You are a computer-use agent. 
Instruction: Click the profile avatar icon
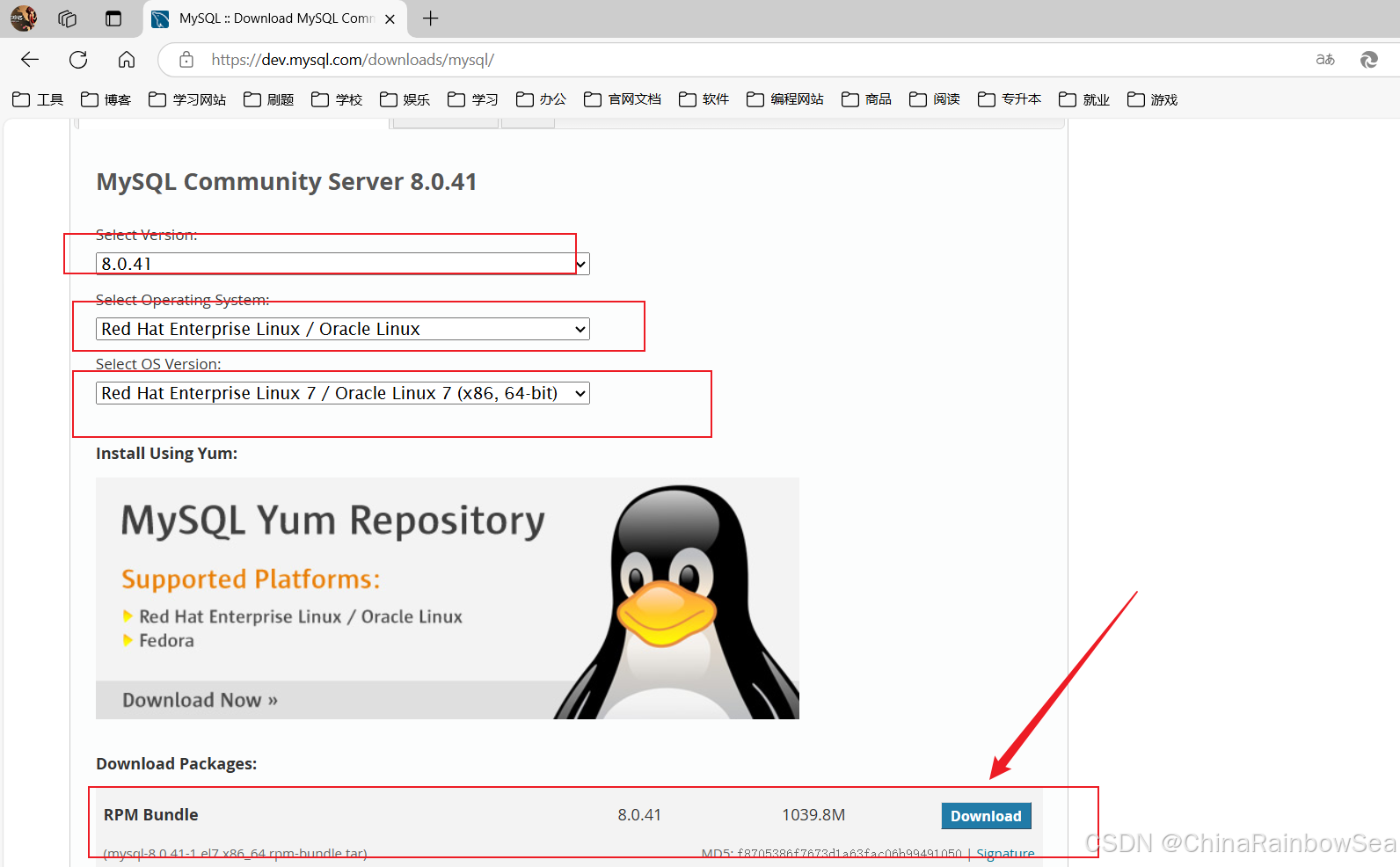(24, 18)
